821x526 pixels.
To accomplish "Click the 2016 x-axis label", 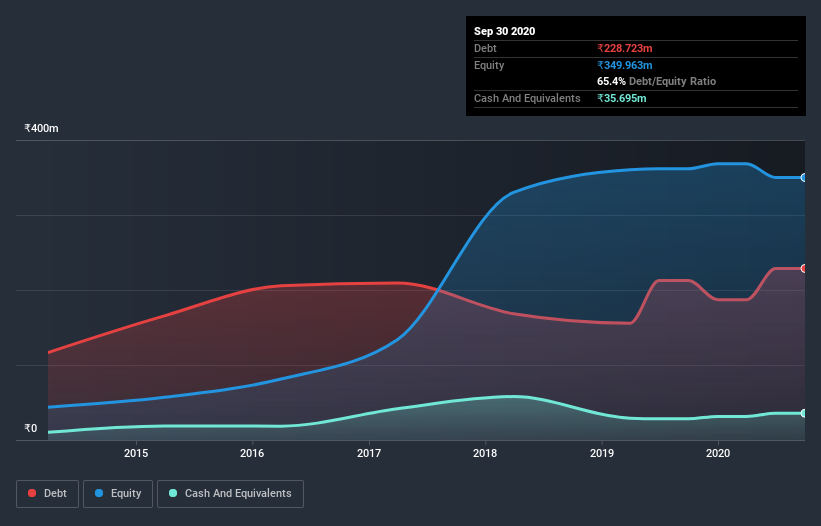I will coord(252,453).
